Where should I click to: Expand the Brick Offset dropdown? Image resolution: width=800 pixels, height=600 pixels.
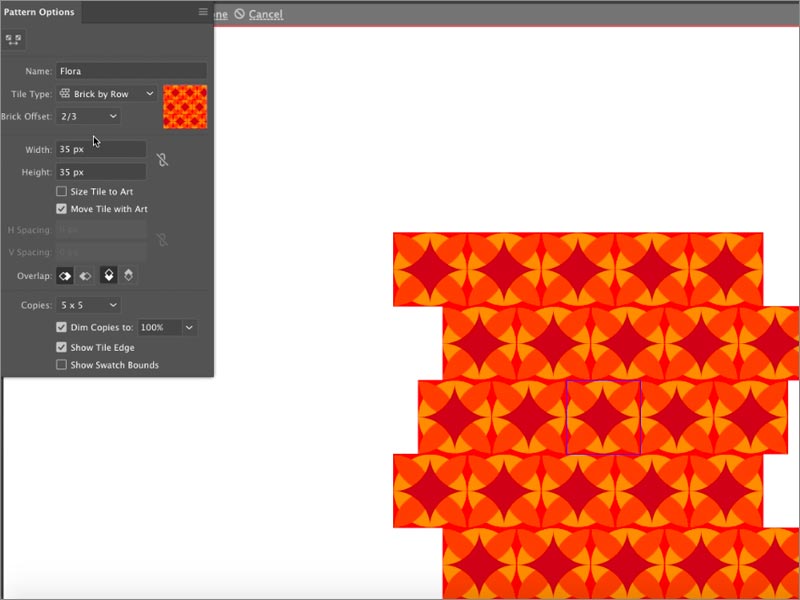[x=88, y=116]
